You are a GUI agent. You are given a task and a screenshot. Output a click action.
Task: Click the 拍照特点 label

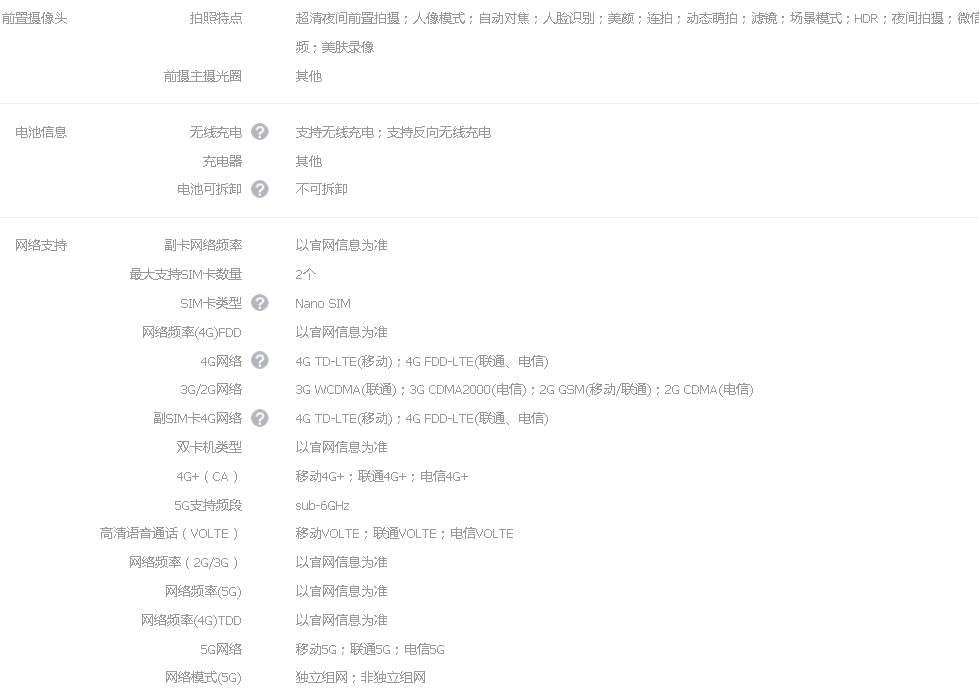(215, 18)
